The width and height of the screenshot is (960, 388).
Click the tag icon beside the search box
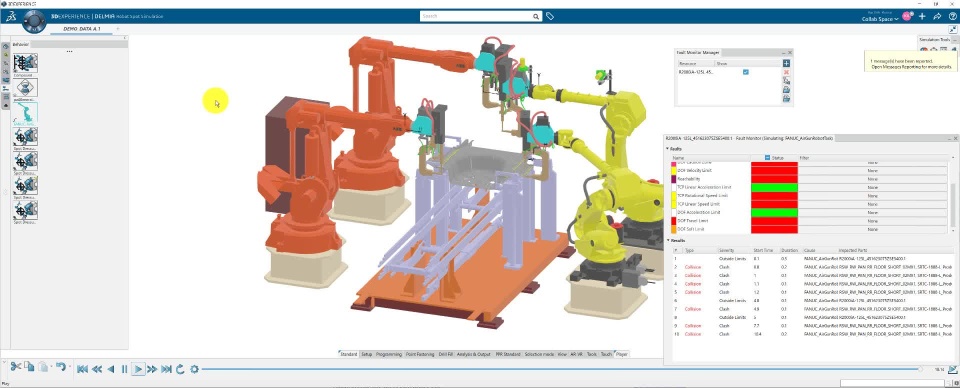click(x=550, y=17)
